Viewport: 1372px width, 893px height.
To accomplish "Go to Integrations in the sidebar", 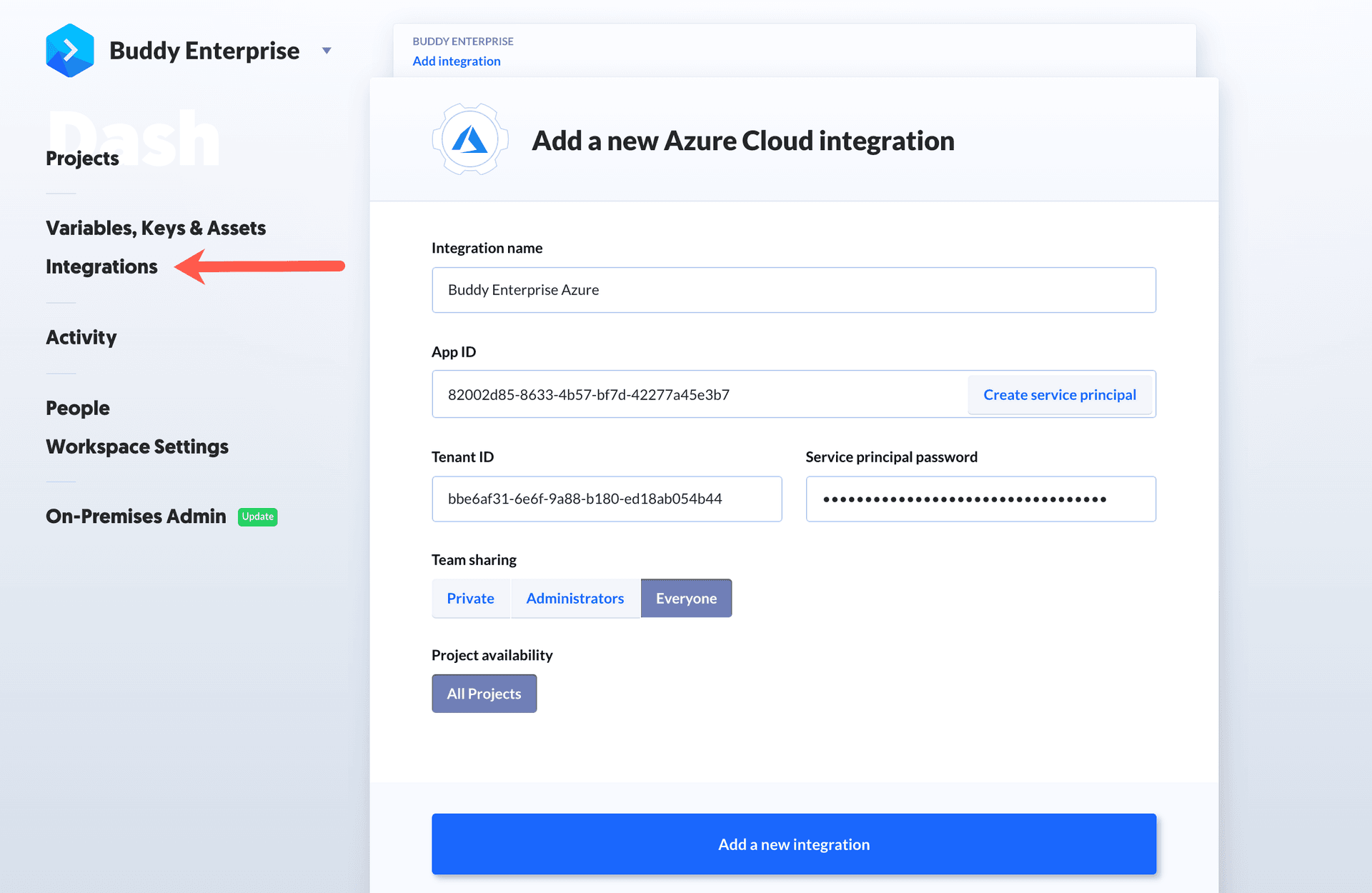I will pyautogui.click(x=101, y=266).
